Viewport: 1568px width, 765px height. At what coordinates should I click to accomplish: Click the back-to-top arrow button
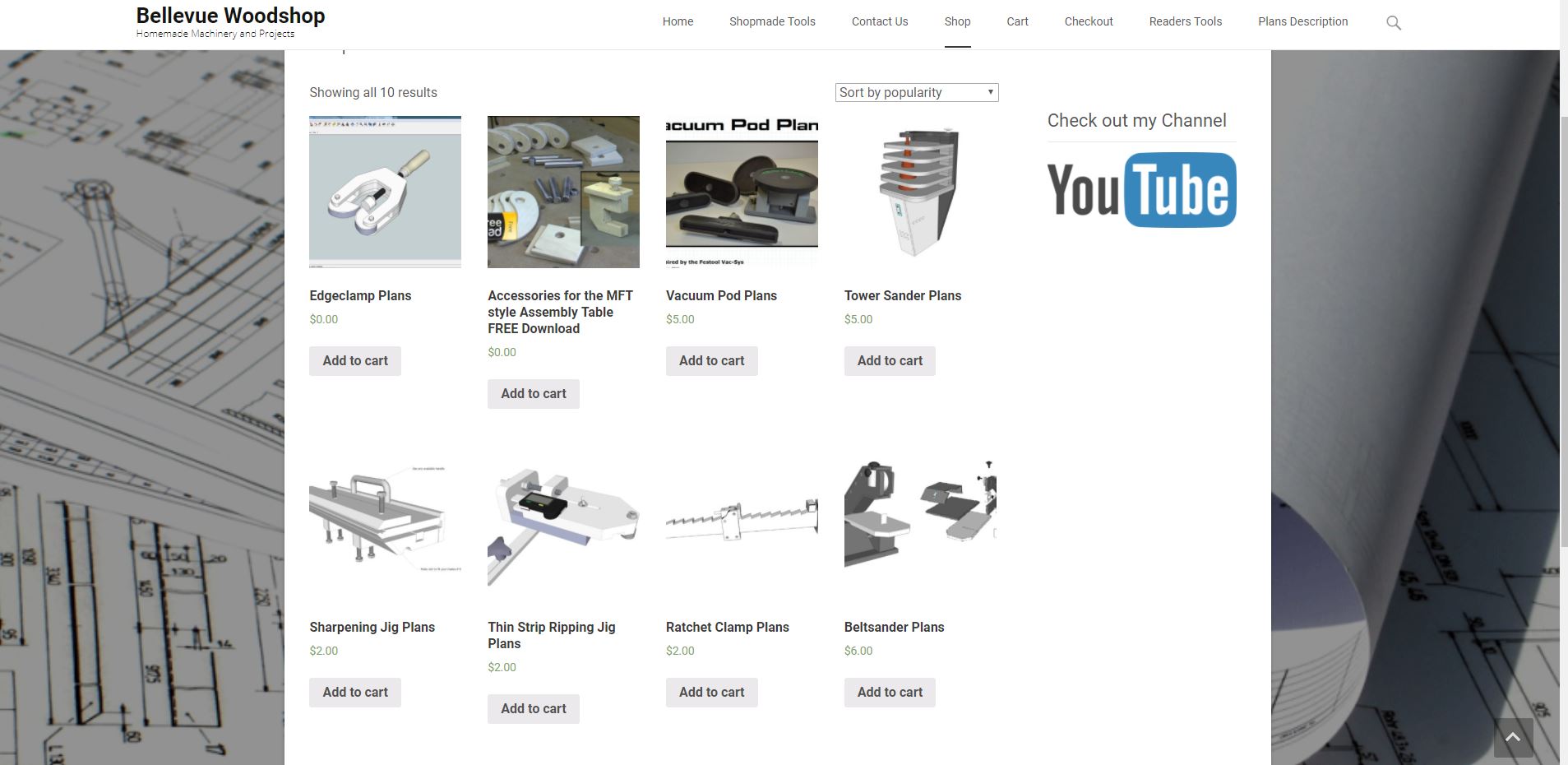point(1513,738)
